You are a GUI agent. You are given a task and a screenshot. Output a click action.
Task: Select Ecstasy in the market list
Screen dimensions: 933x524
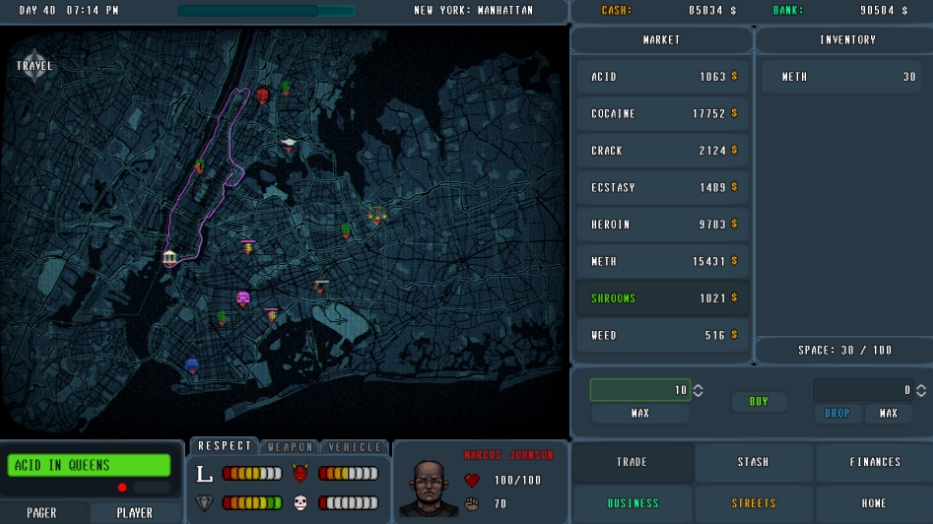pyautogui.click(x=662, y=187)
